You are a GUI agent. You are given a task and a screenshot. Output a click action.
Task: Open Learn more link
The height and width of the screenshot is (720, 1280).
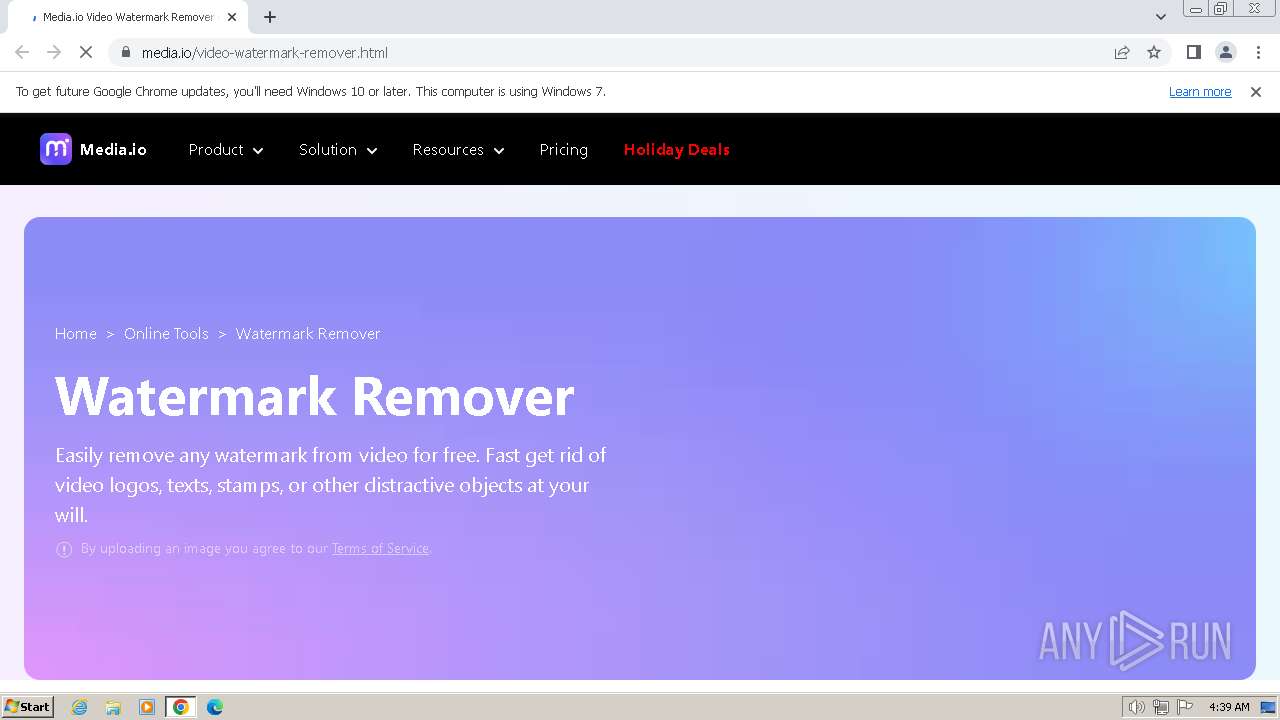coord(1200,91)
